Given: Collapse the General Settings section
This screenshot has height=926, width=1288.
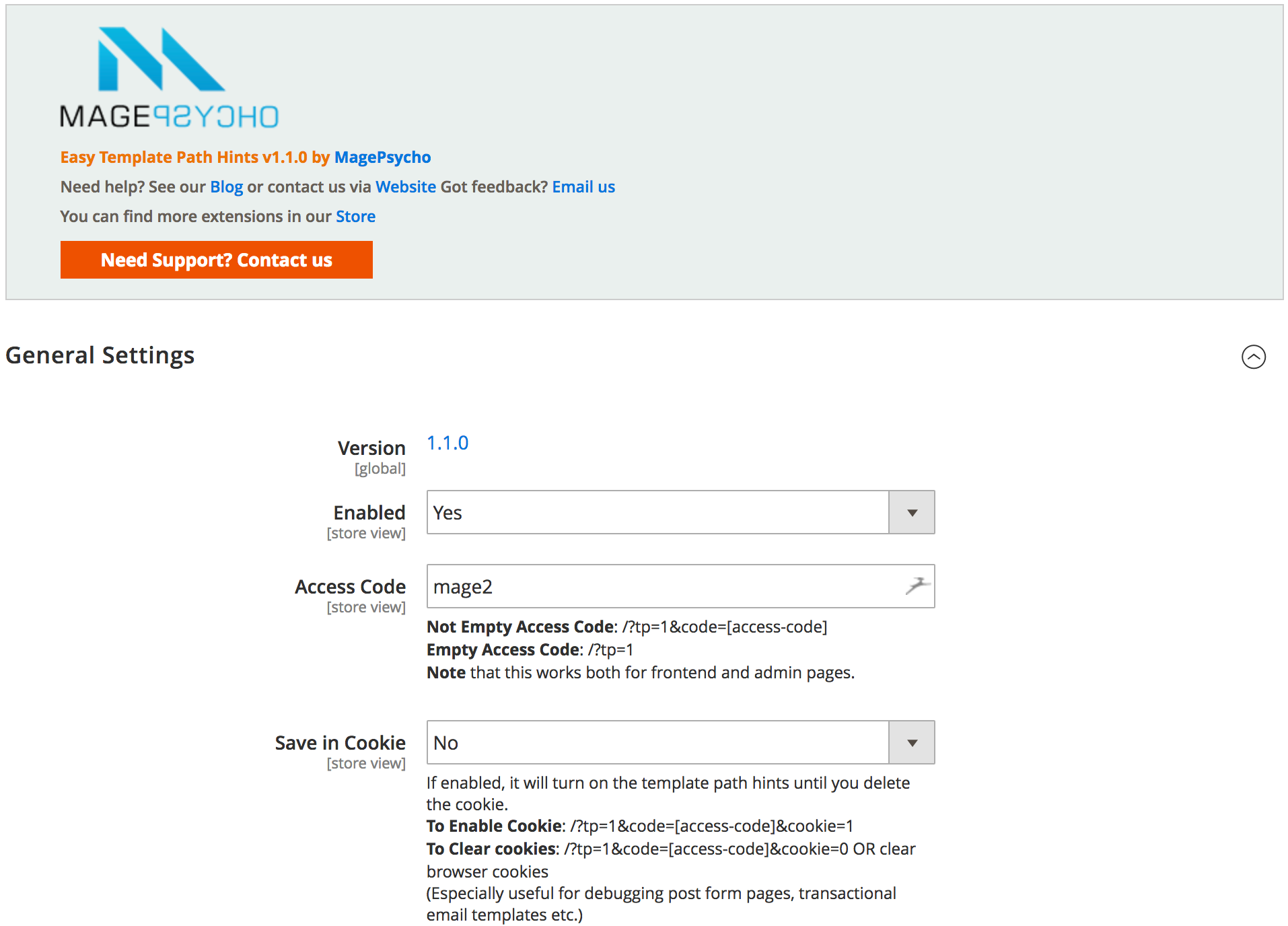Looking at the screenshot, I should [1253, 357].
